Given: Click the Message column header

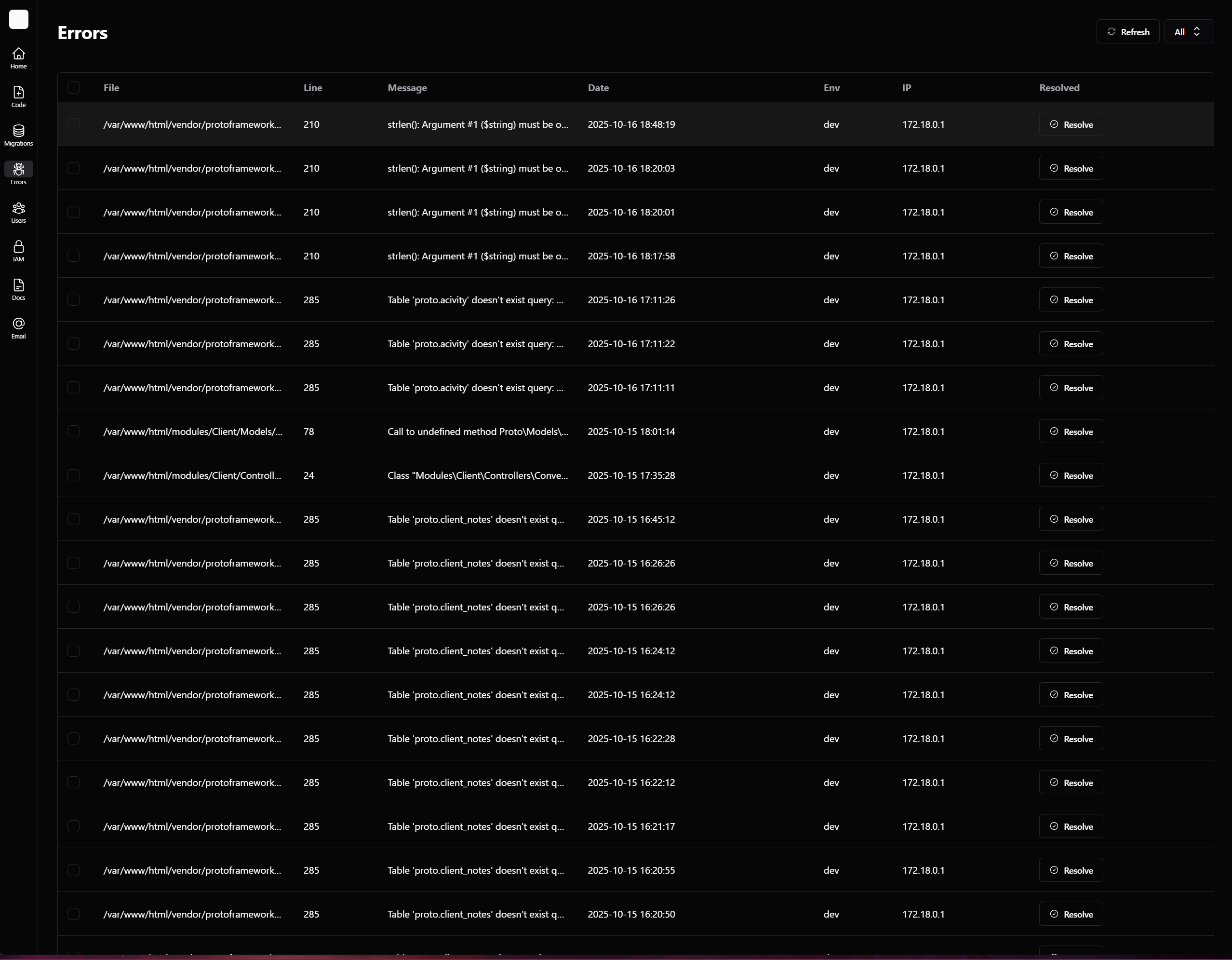Looking at the screenshot, I should 407,87.
